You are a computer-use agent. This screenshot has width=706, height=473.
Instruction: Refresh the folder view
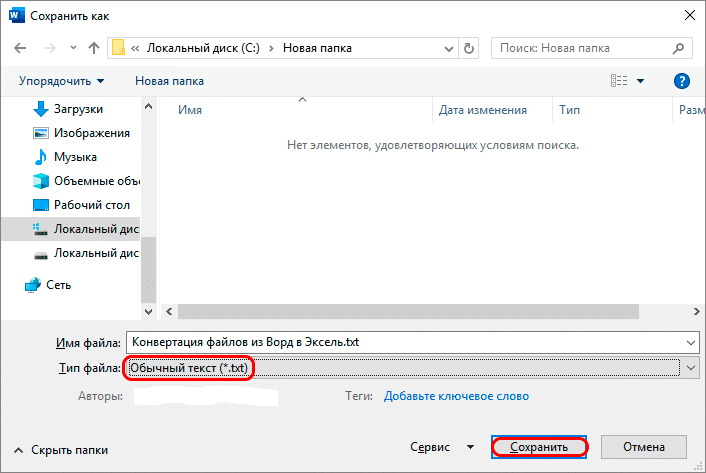point(469,48)
